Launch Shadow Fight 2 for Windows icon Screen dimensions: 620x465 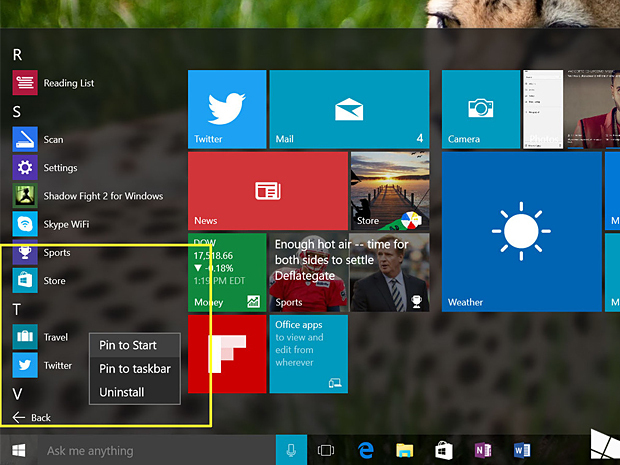(25, 196)
